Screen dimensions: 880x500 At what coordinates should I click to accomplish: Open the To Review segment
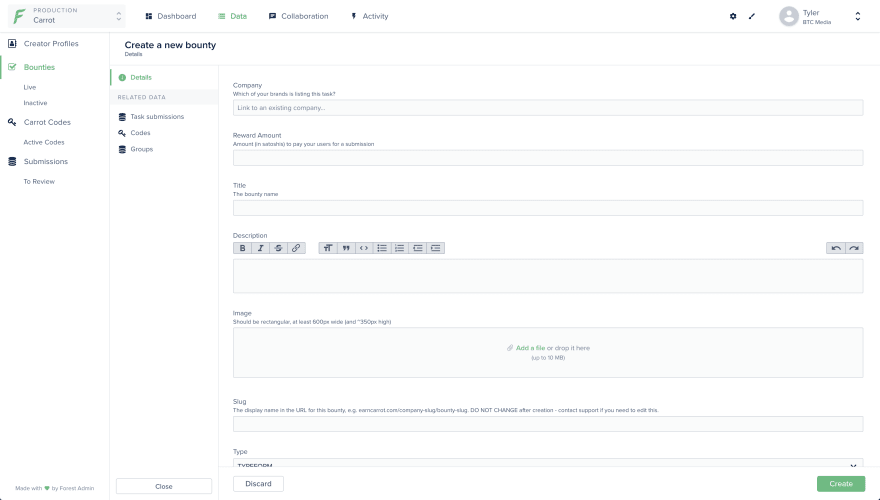tap(39, 181)
